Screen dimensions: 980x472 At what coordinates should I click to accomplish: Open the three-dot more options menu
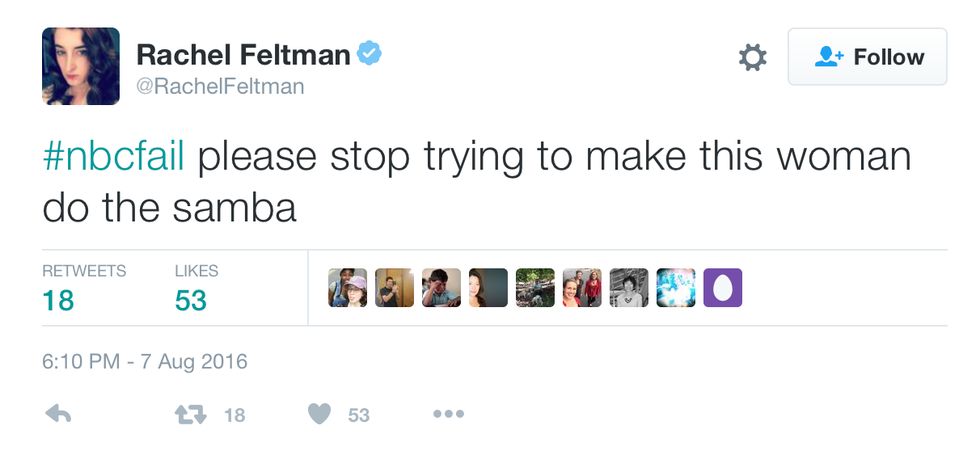(x=448, y=414)
